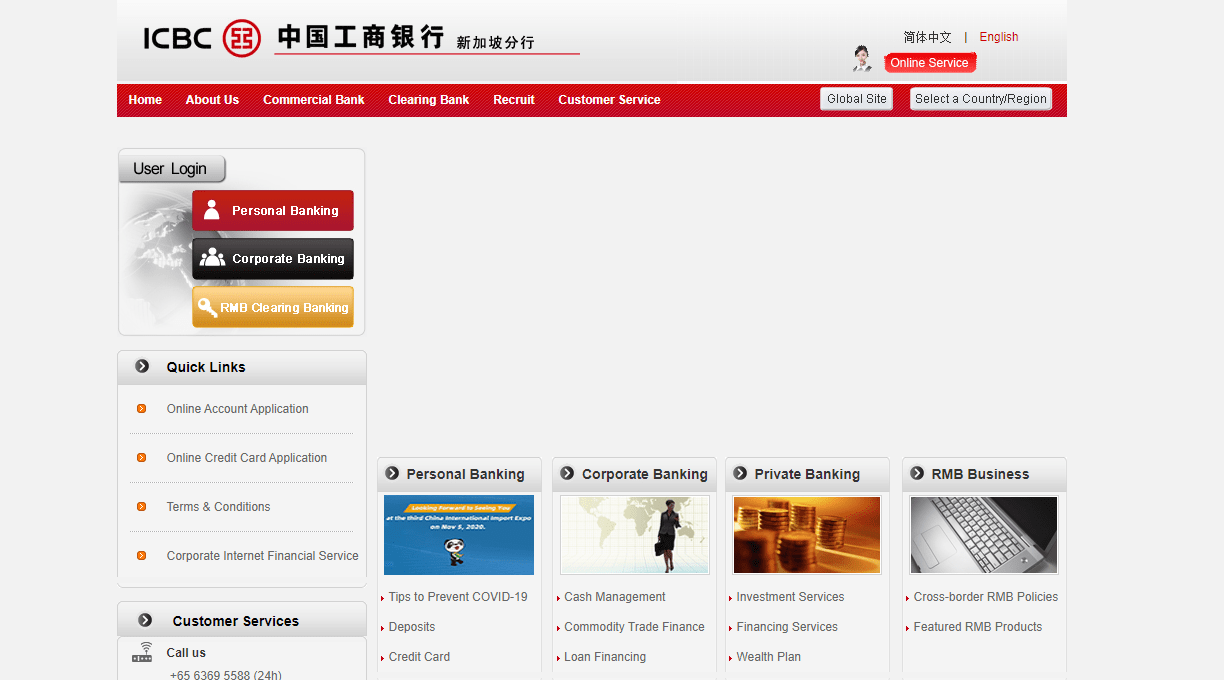Screen dimensions: 1224x680
Task: Open the Loan Financing link
Action: pos(605,657)
